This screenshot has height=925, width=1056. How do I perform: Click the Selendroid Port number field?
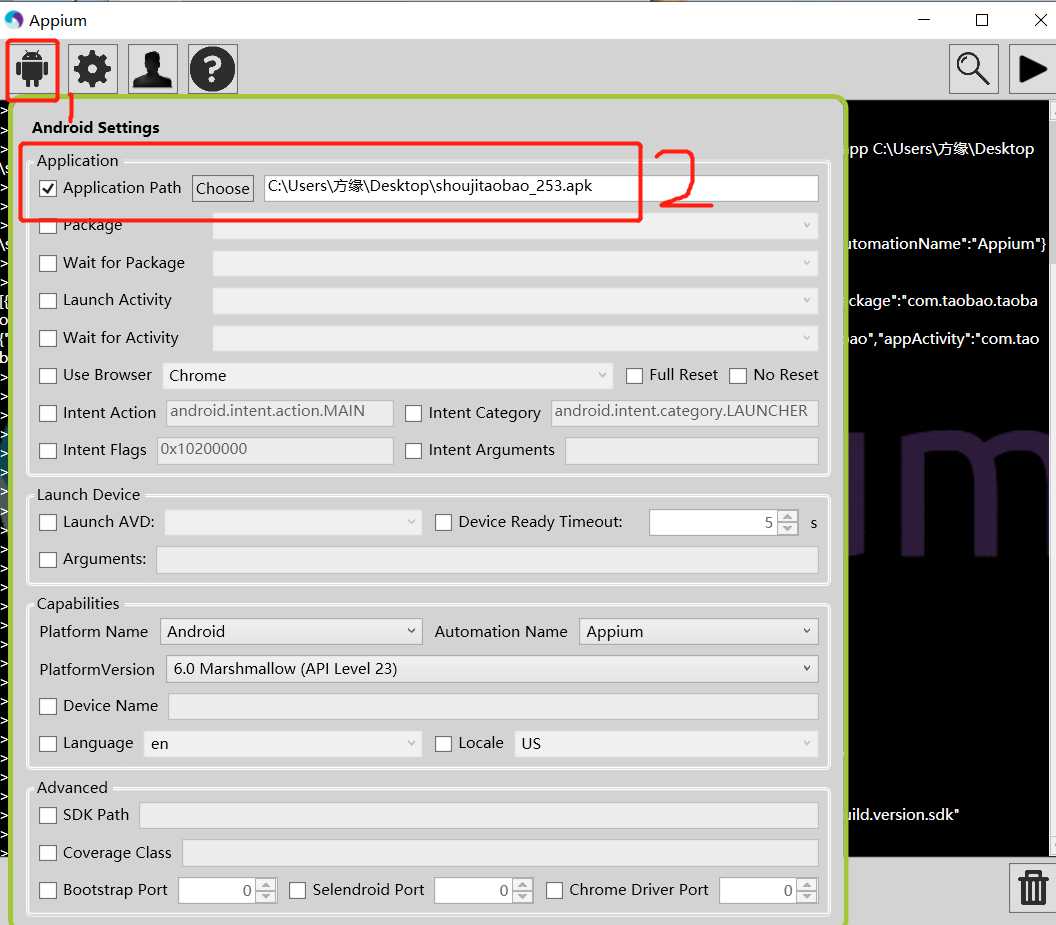(x=473, y=891)
